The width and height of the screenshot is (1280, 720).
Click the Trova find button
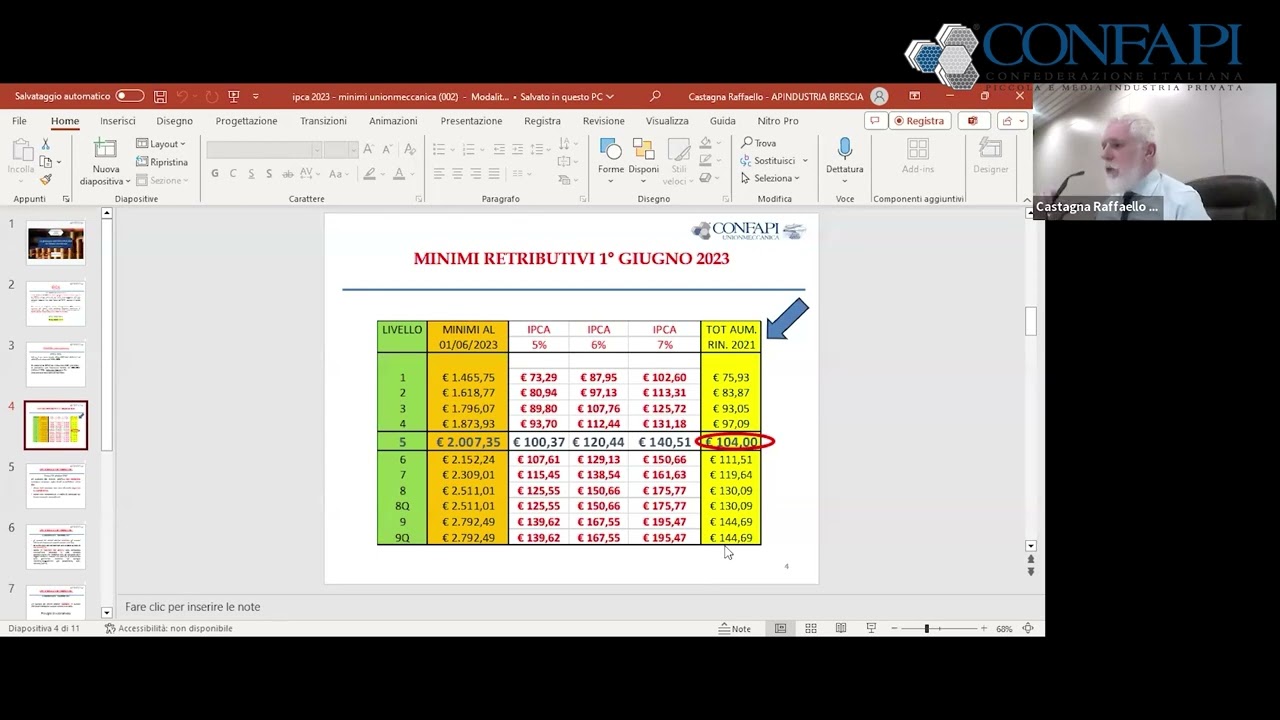pyautogui.click(x=759, y=143)
